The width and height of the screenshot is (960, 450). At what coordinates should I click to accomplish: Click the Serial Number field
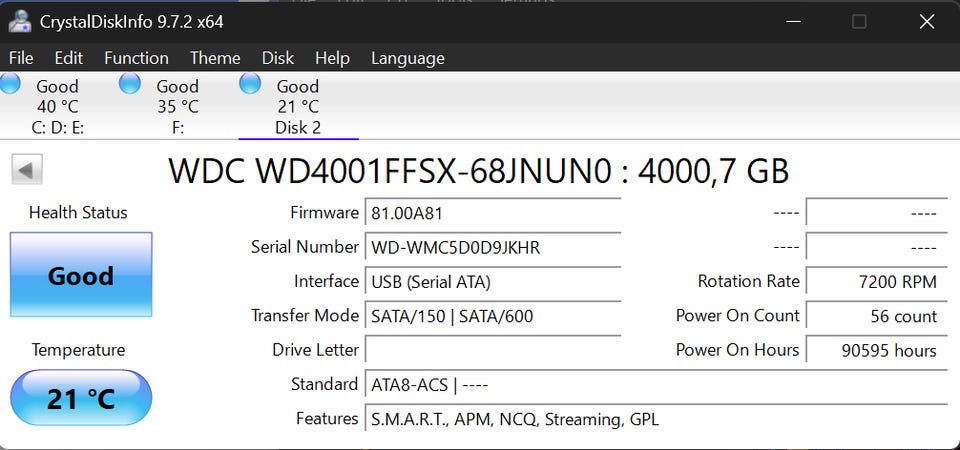click(494, 247)
